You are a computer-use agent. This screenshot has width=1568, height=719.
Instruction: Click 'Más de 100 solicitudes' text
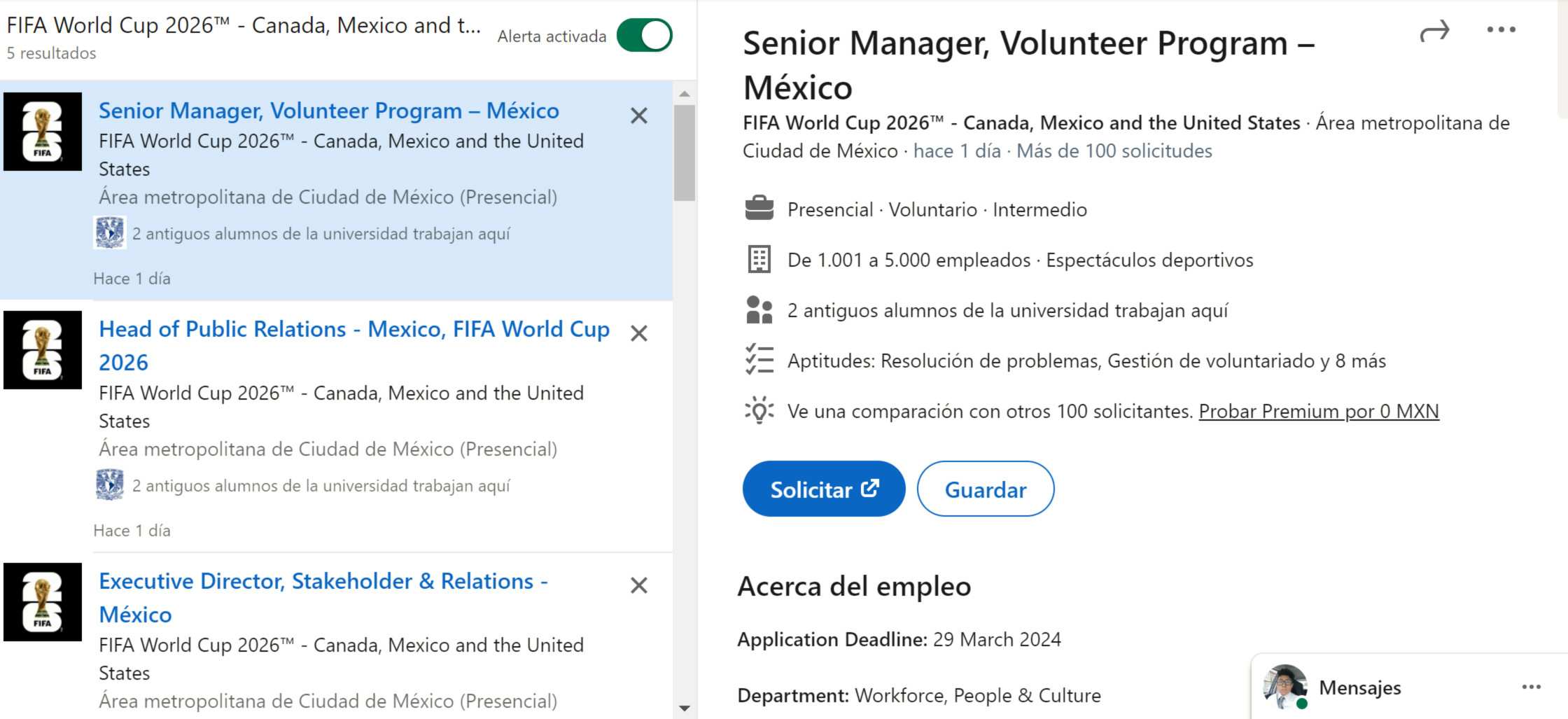click(x=1114, y=151)
